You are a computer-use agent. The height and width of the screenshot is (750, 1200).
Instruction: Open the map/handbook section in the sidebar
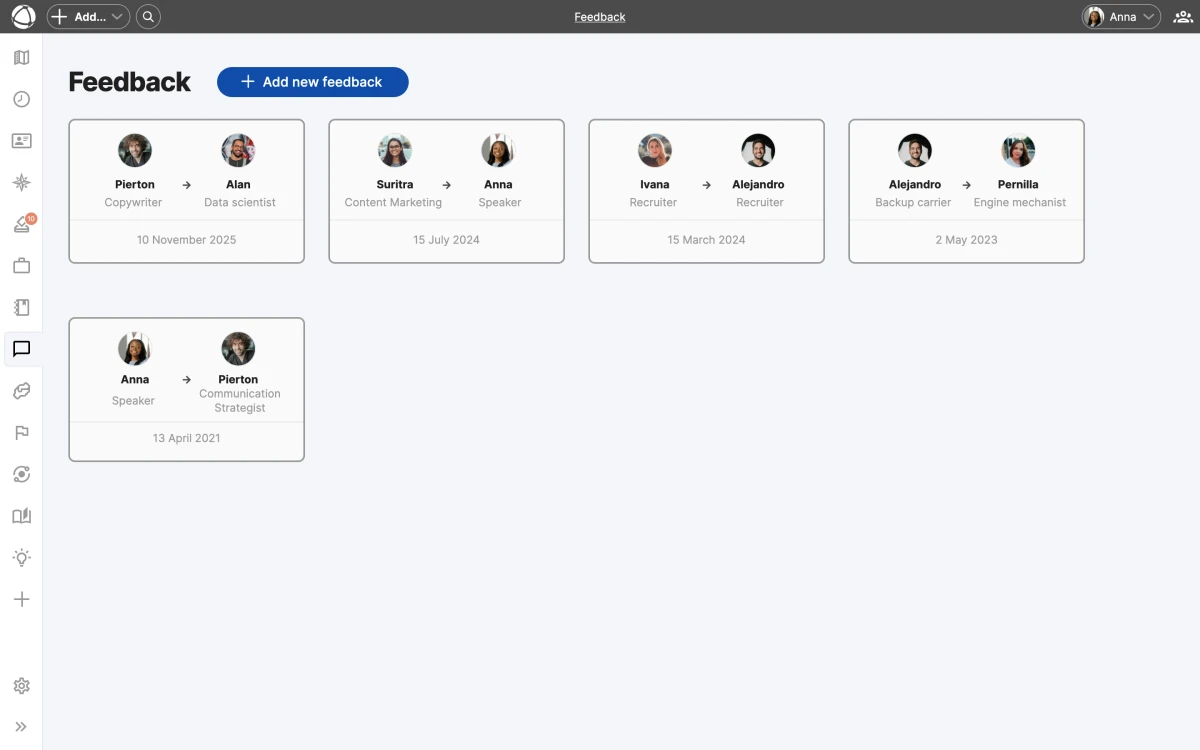coord(21,57)
